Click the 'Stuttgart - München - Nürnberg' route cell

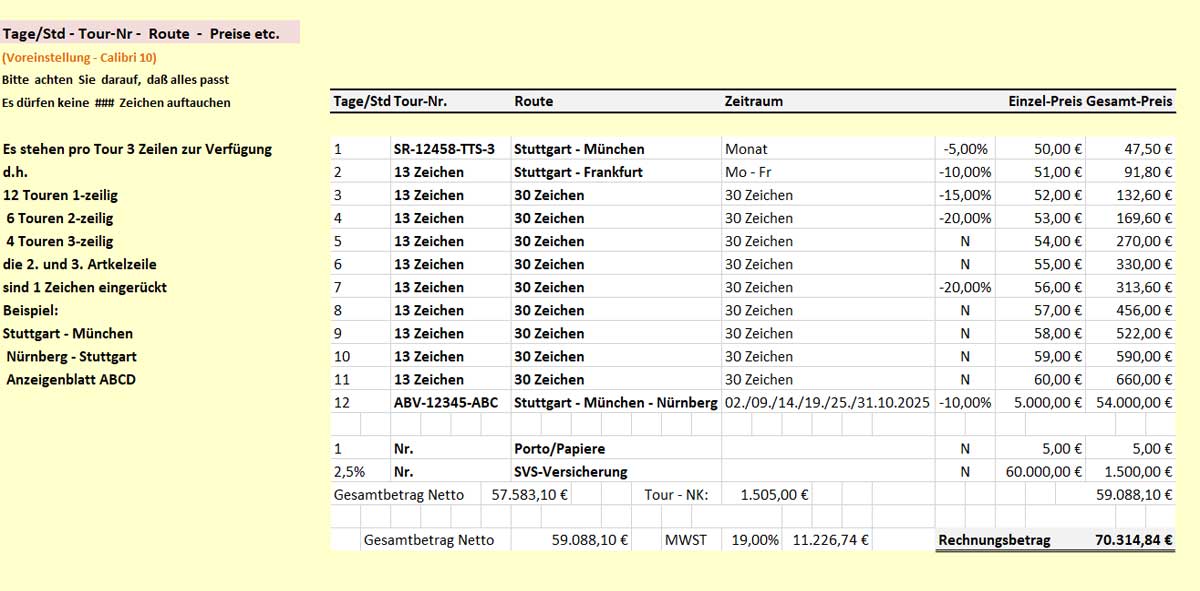(x=615, y=402)
